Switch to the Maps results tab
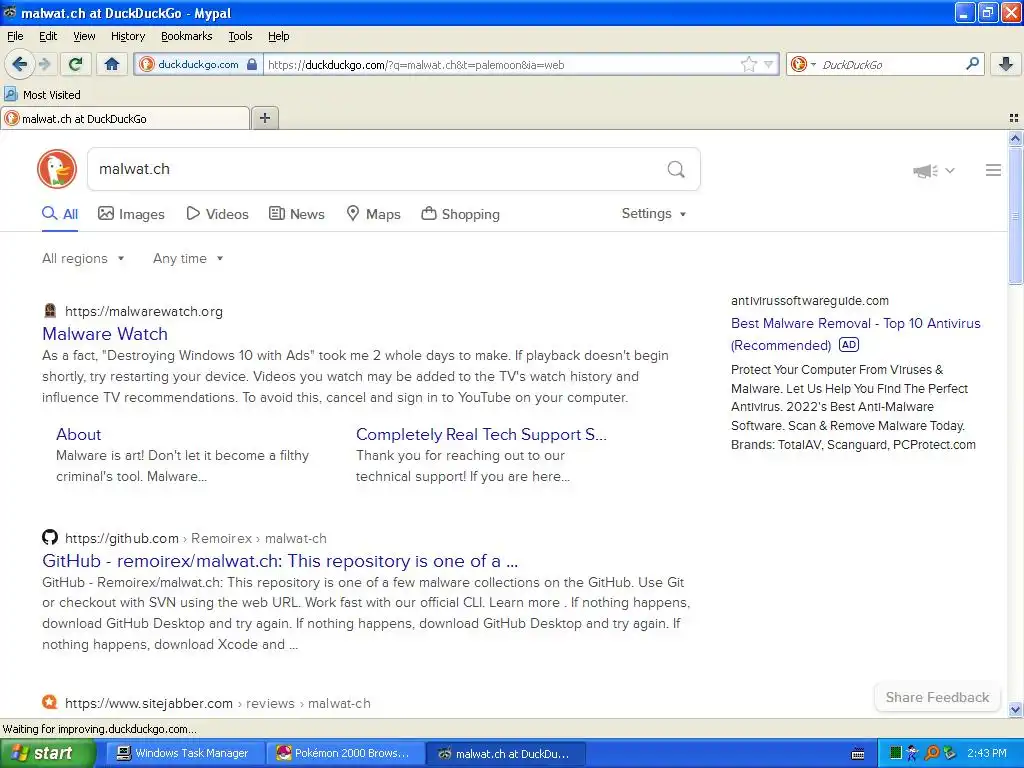The height and width of the screenshot is (768, 1024). 373,214
